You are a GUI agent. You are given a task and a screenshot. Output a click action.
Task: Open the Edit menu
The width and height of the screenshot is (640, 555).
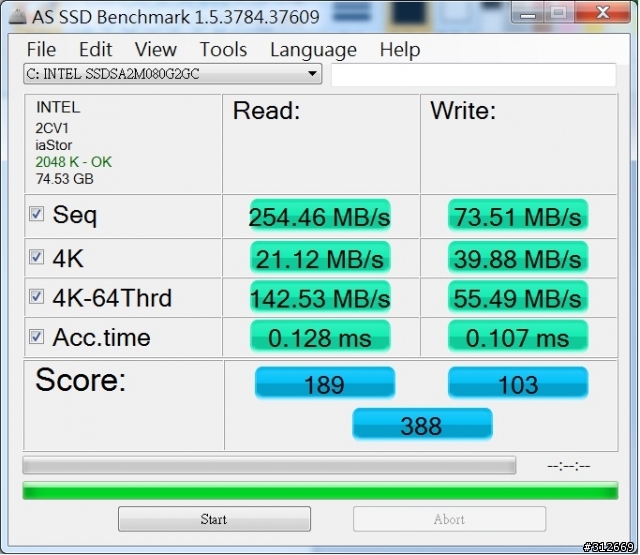click(95, 50)
